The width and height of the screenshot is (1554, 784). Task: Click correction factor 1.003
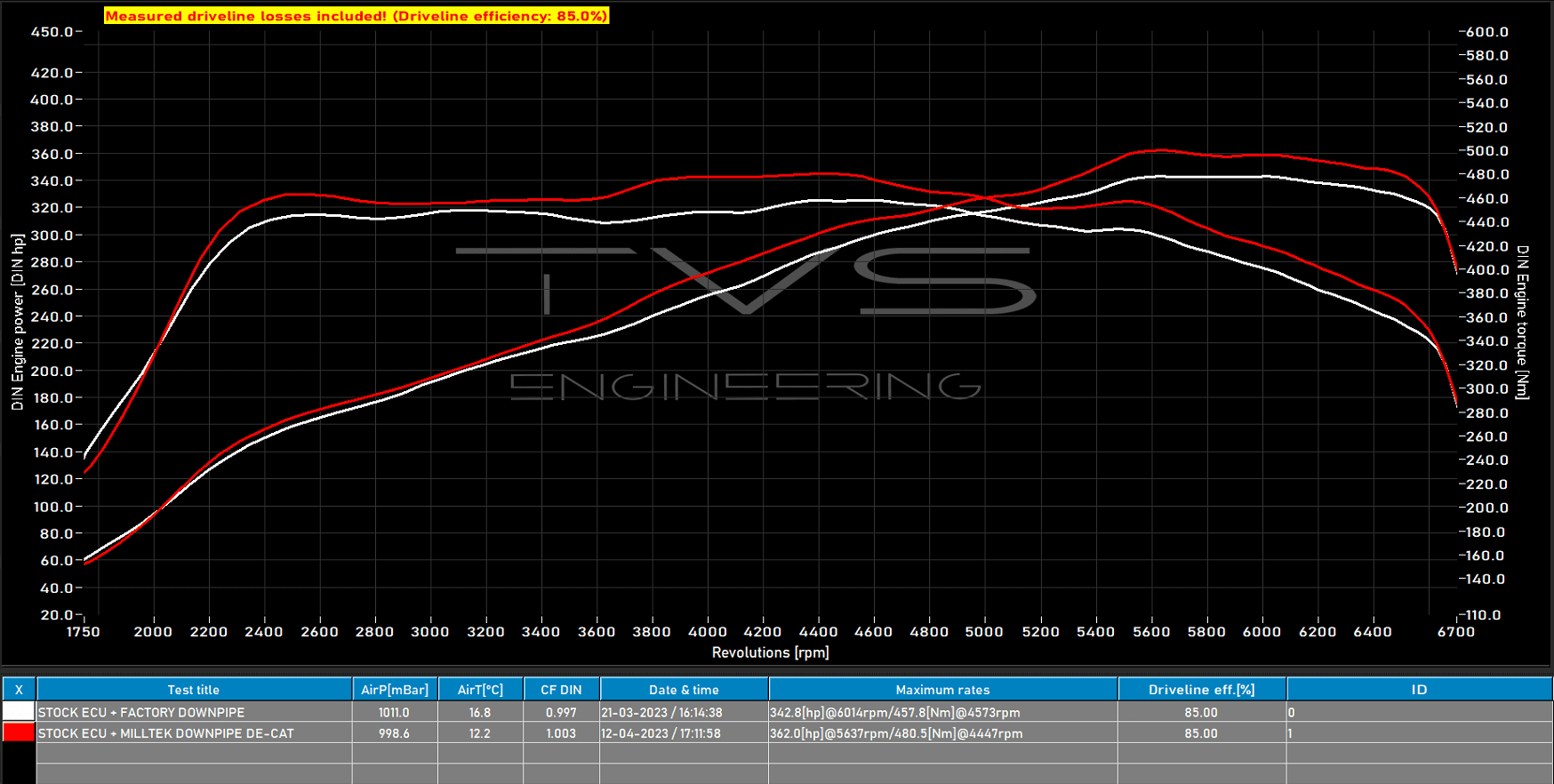click(561, 733)
